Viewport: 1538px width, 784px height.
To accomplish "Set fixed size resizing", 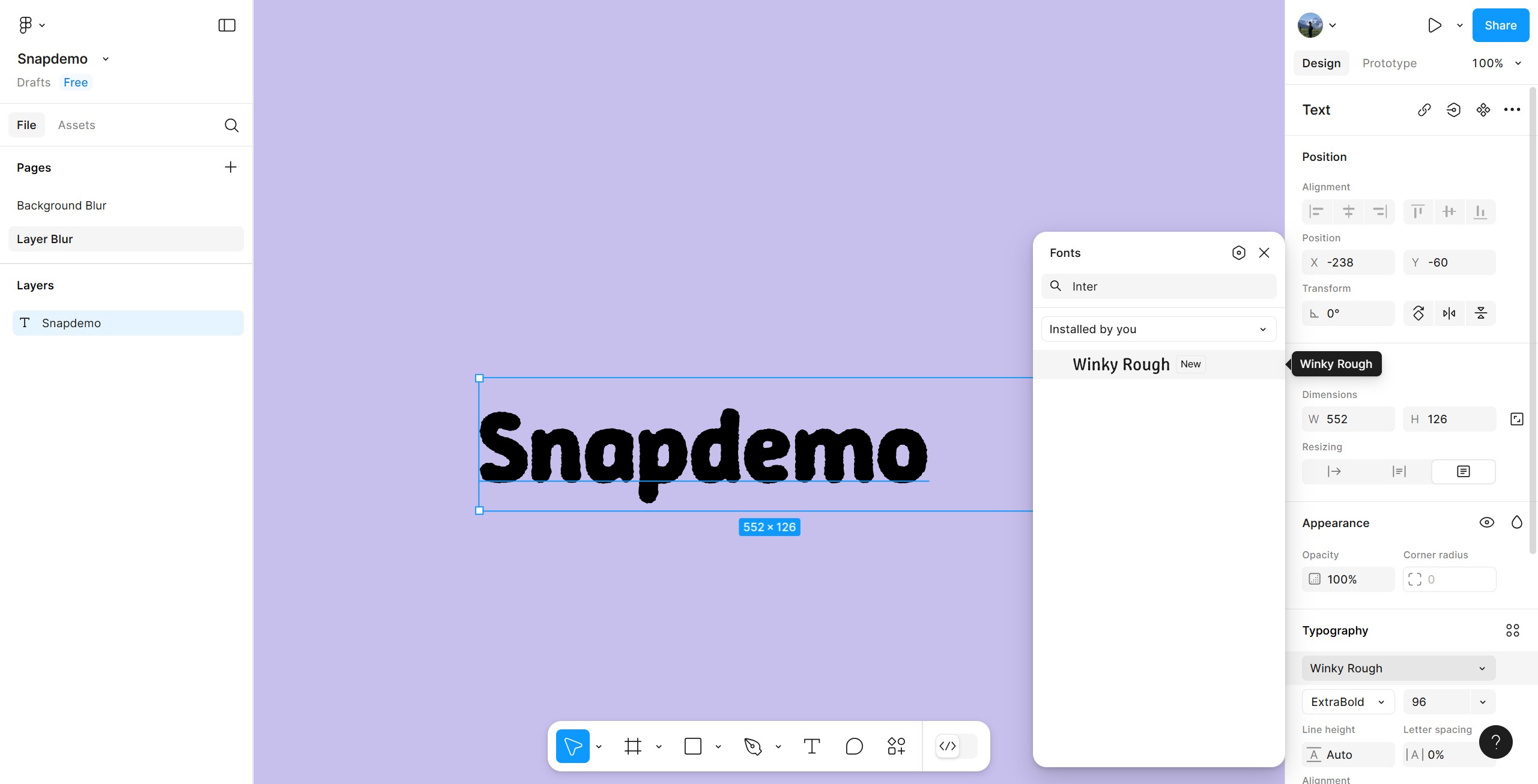I will (1464, 471).
